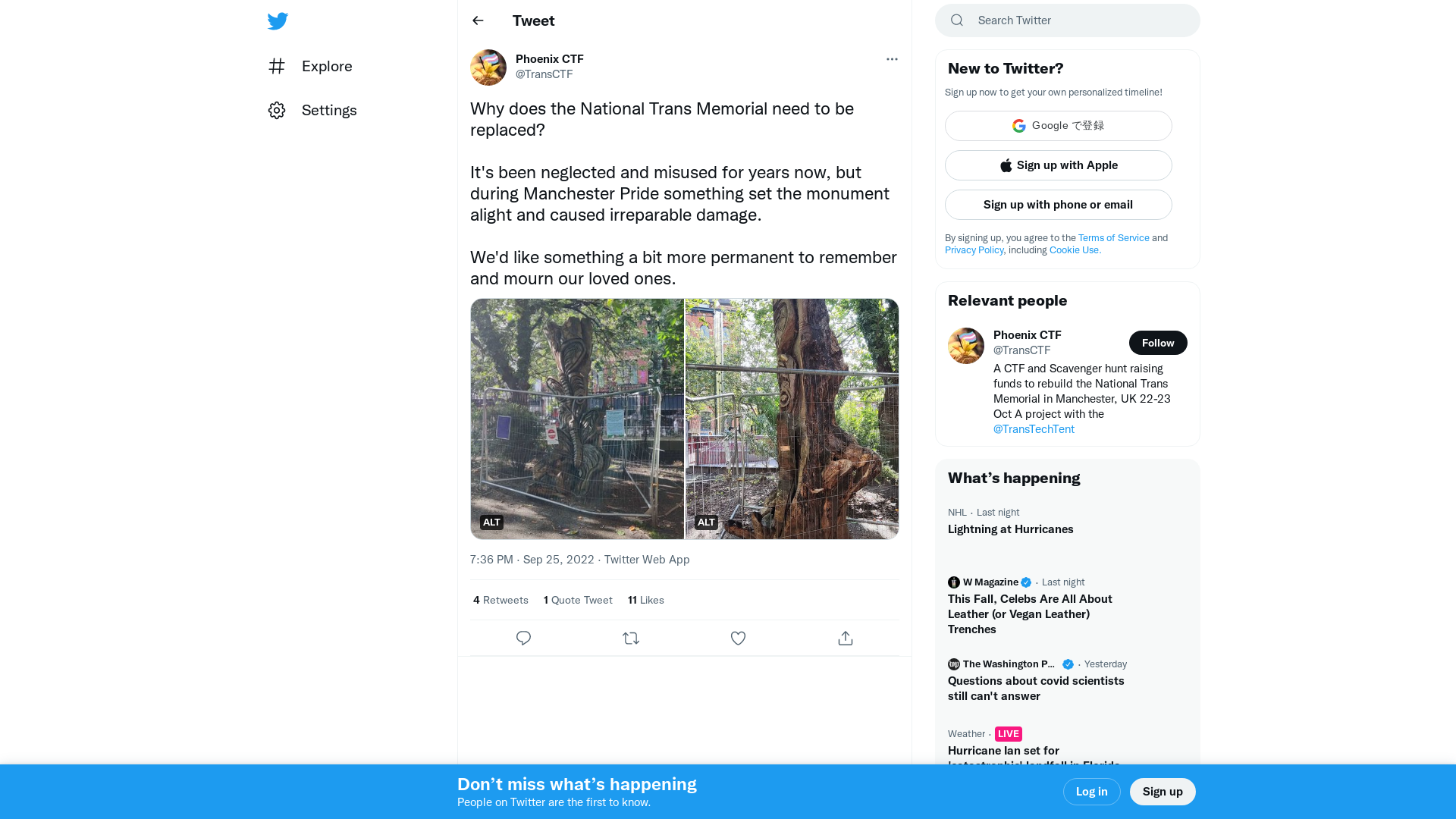View the 4 Retweets list
1456x819 pixels.
coord(500,600)
